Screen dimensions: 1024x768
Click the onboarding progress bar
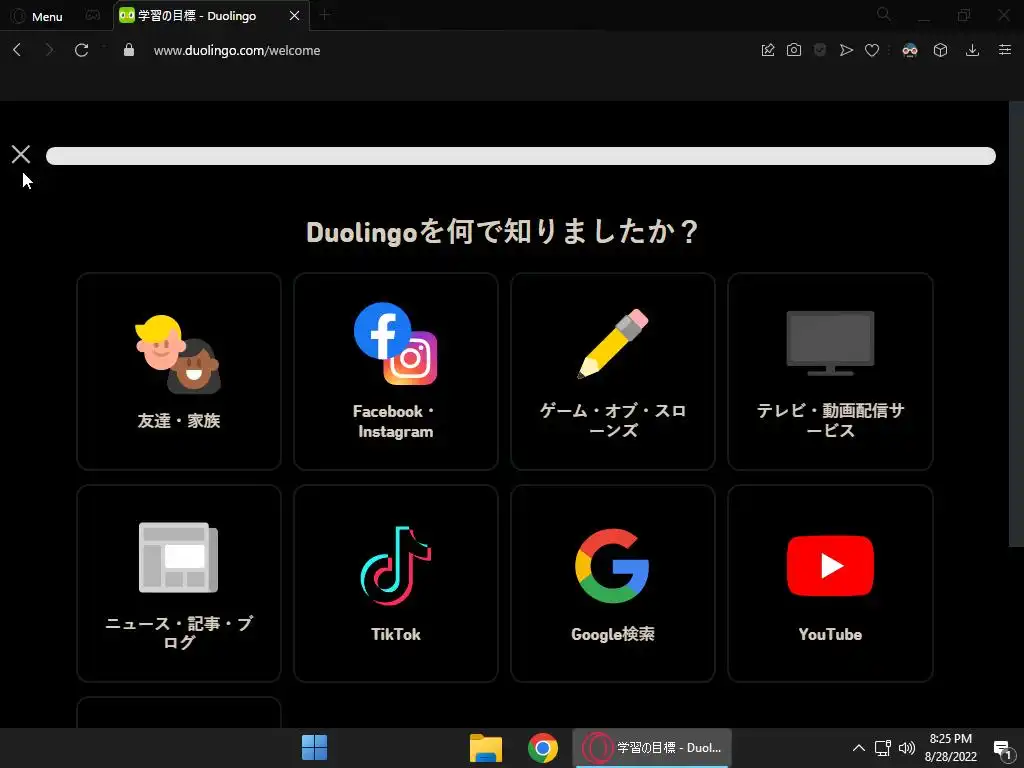point(520,155)
